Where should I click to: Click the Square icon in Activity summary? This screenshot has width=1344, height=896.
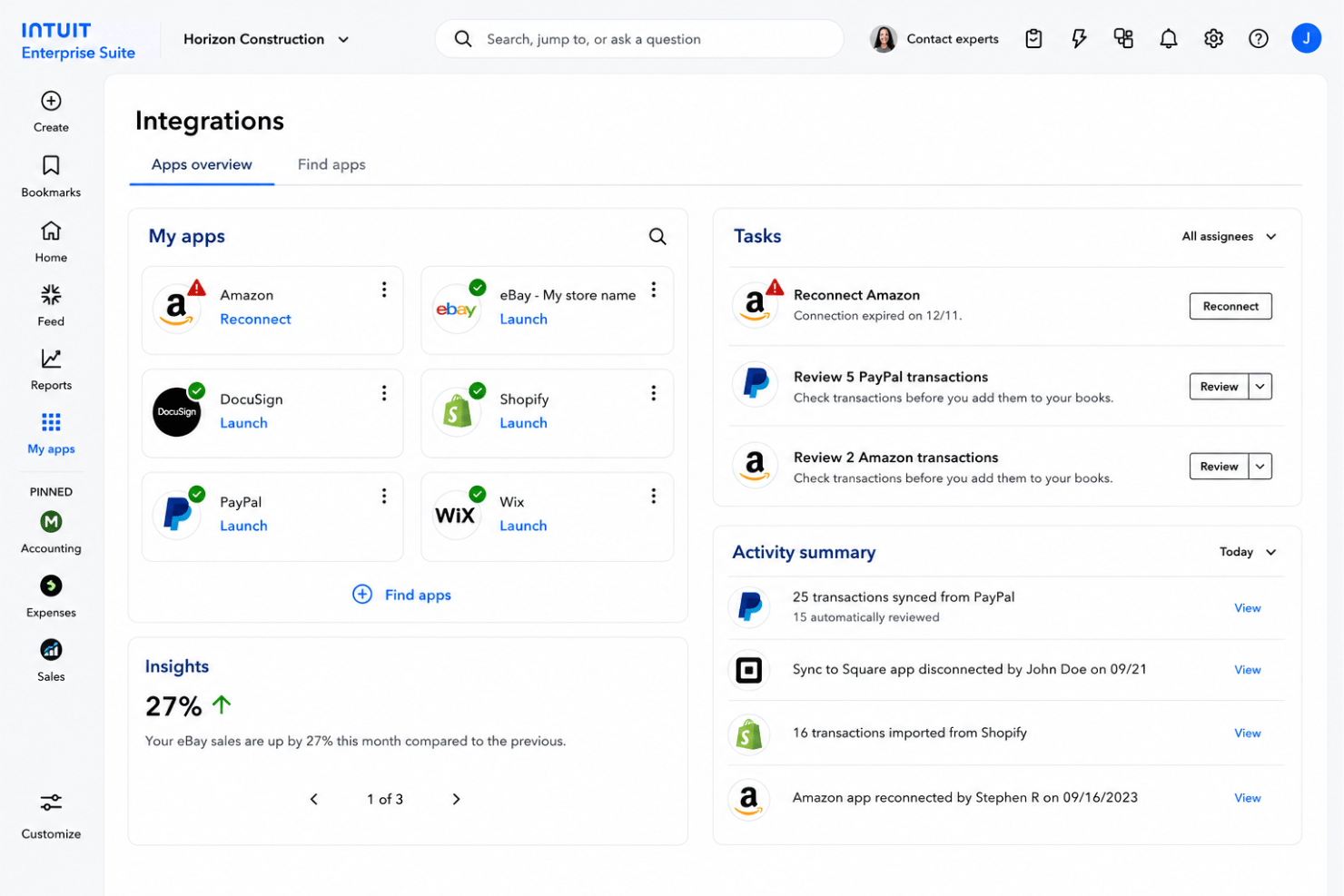pos(749,671)
